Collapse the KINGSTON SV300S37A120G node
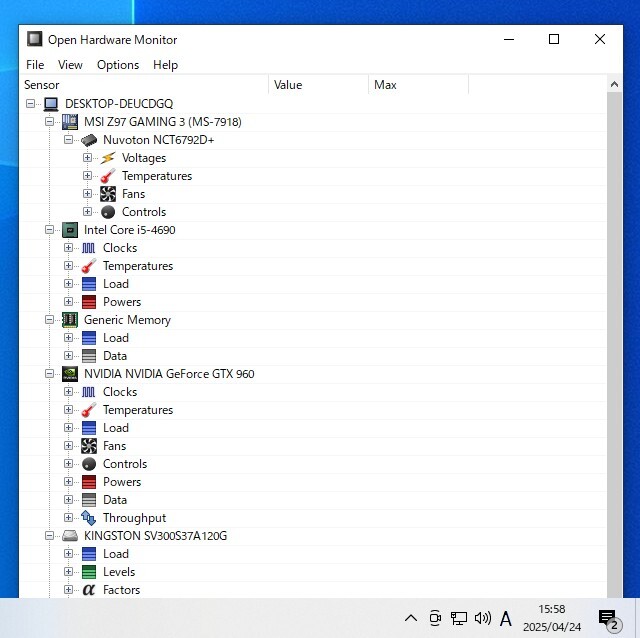 point(49,536)
